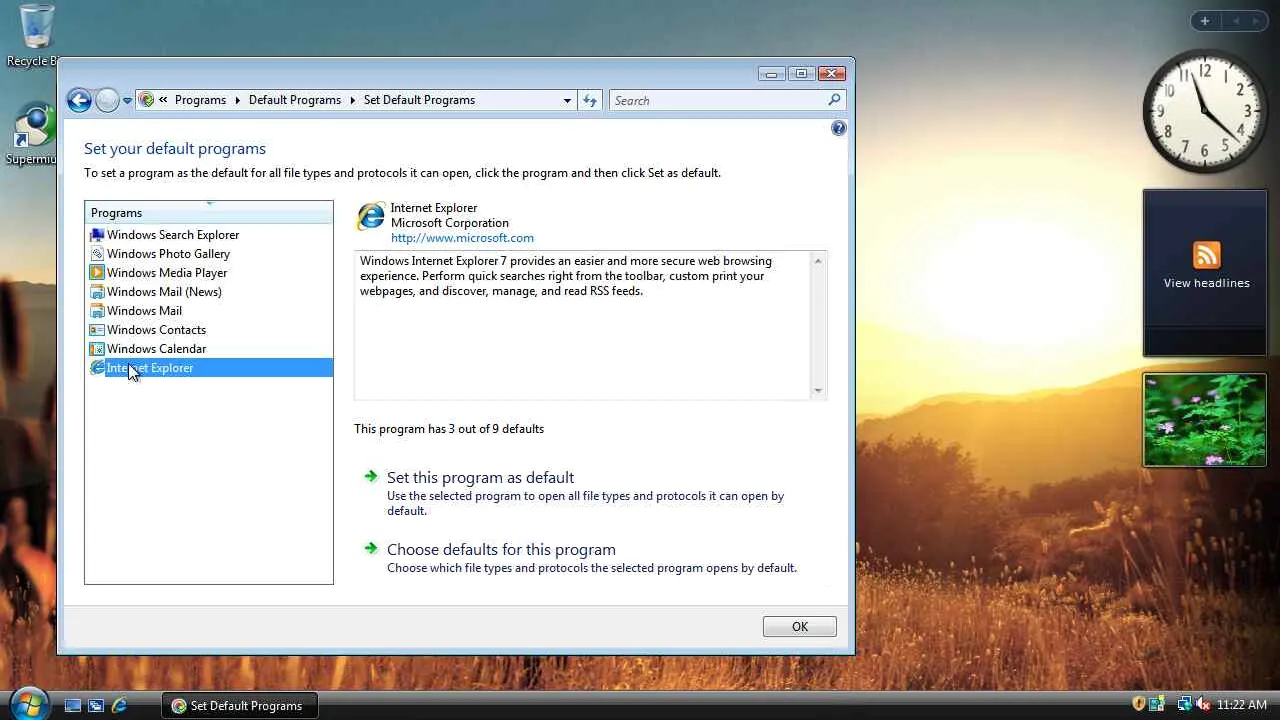
Task: Select Windows Calendar in Programs list
Action: (x=156, y=349)
